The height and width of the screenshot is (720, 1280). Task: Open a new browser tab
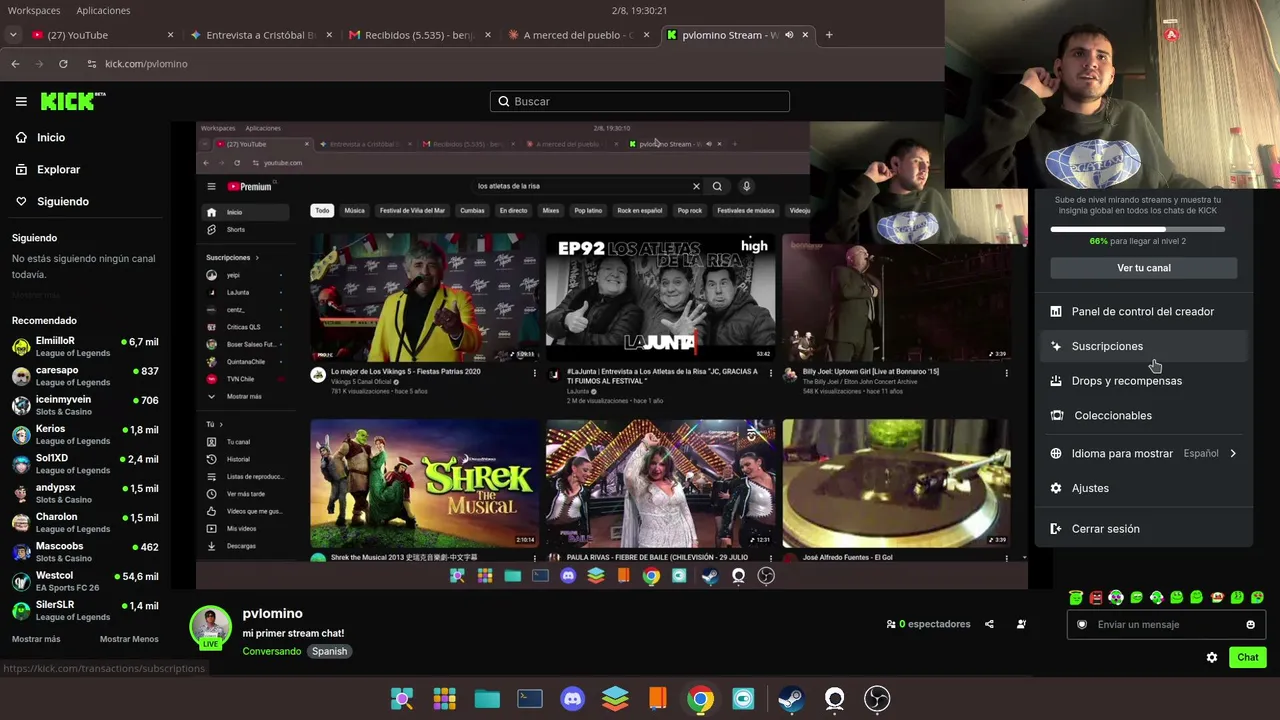pos(828,35)
